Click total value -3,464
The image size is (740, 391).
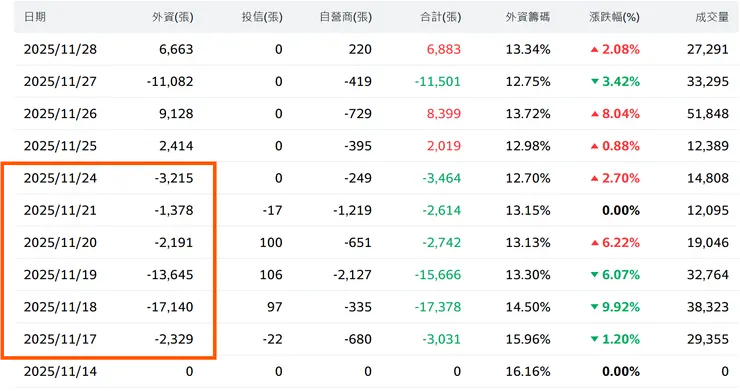coord(441,178)
